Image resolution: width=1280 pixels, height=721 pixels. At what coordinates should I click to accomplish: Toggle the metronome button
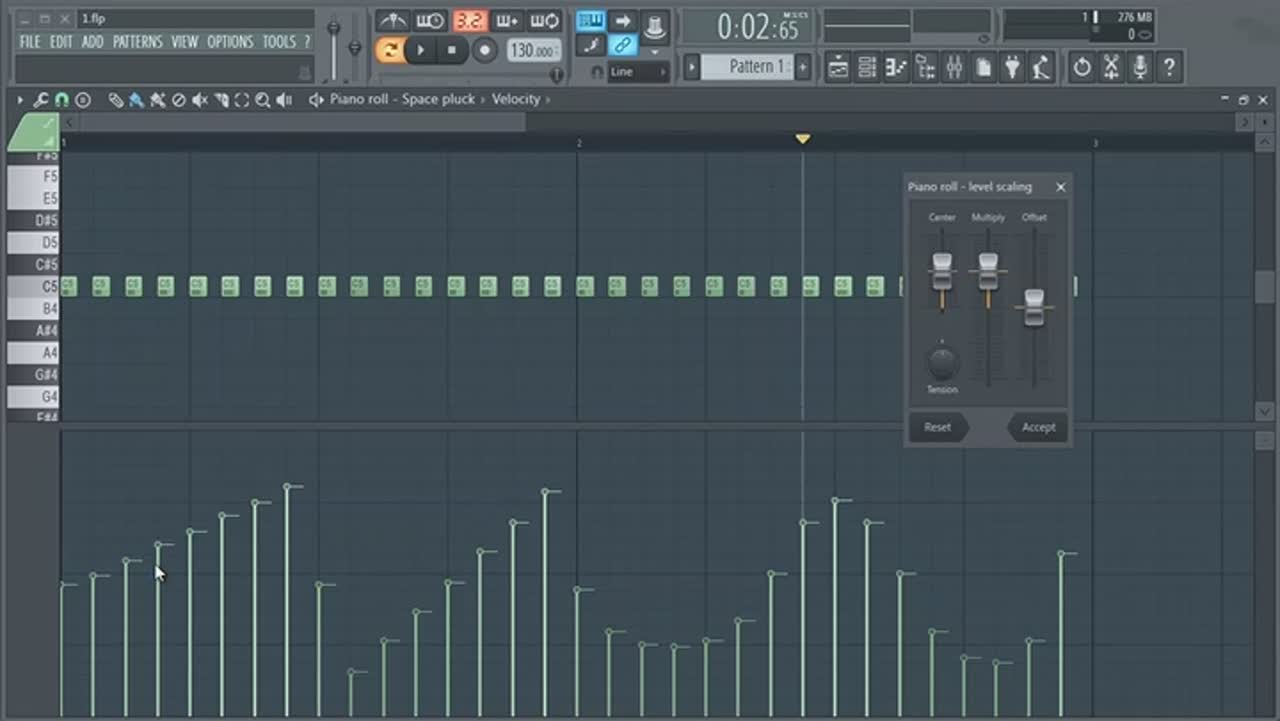click(392, 21)
